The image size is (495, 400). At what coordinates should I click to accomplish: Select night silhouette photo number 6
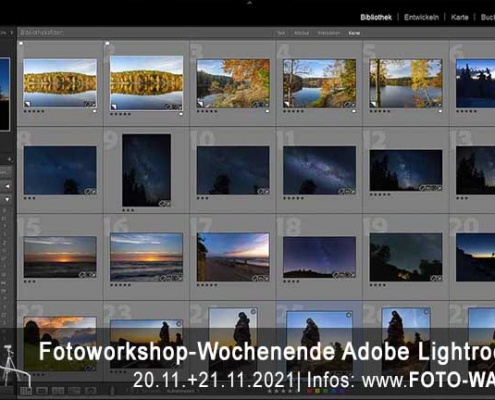(475, 83)
